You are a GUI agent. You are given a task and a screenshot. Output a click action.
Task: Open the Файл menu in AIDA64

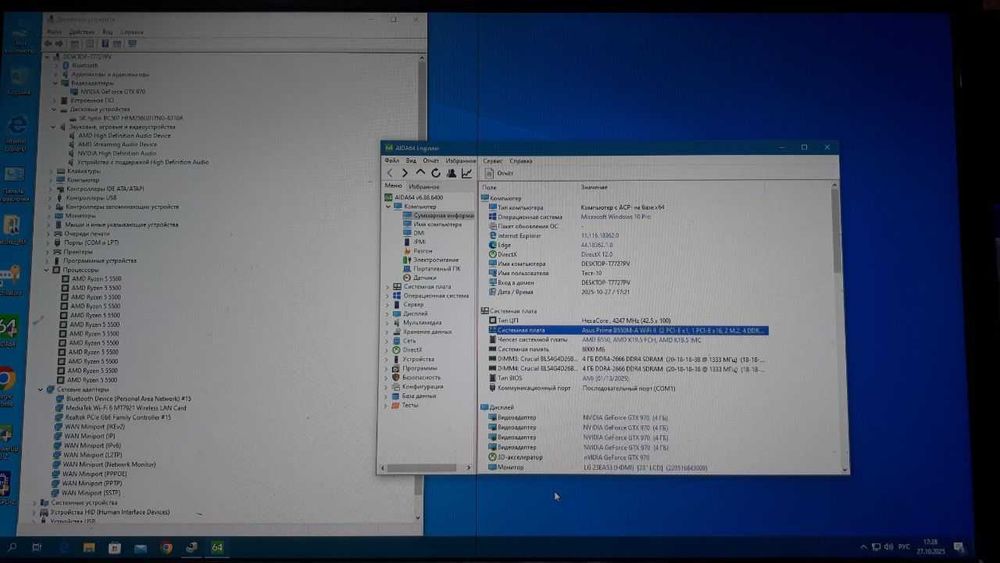coord(392,161)
